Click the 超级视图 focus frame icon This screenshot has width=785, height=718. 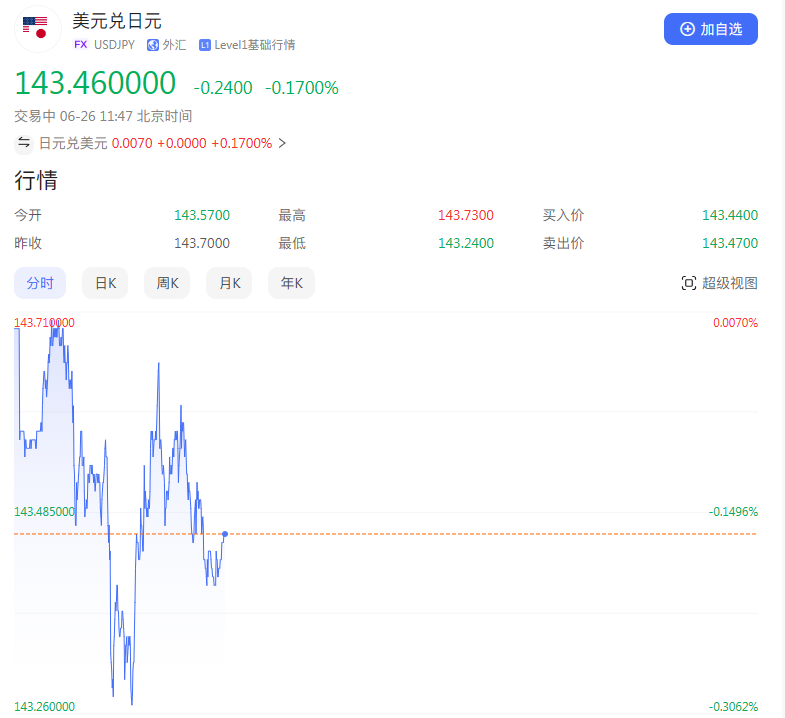(688, 283)
